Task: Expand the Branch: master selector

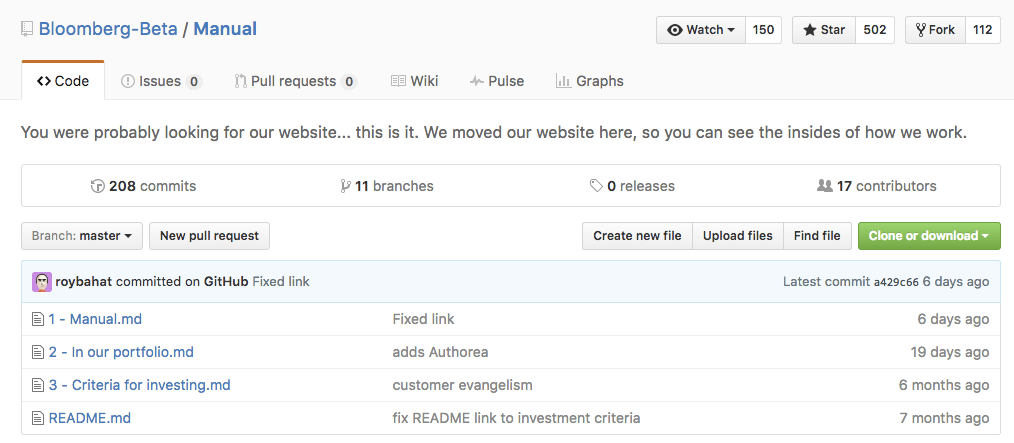Action: point(82,236)
